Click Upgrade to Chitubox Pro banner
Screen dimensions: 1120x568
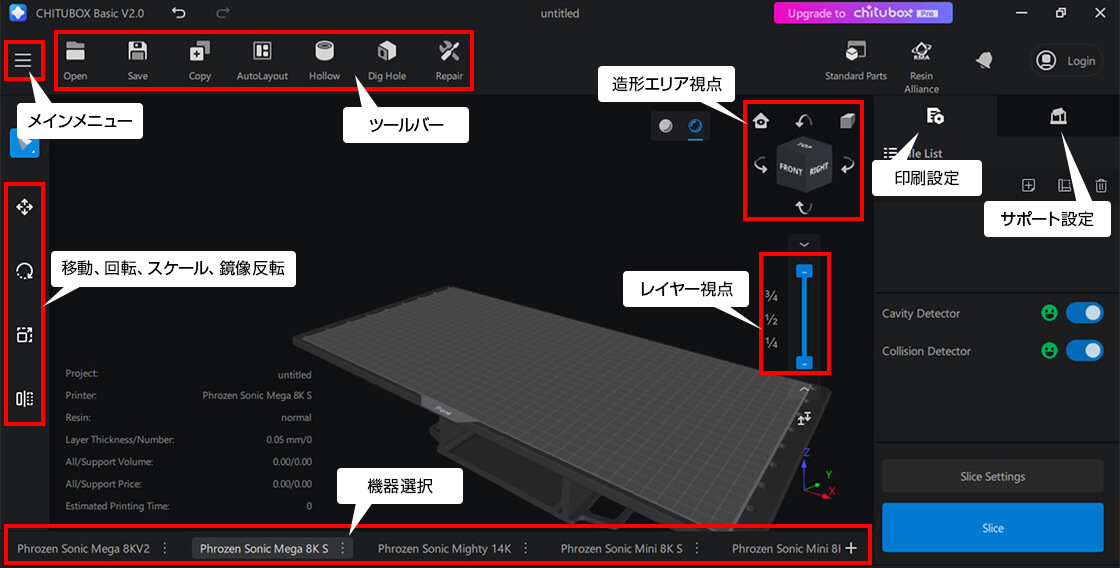pos(863,13)
